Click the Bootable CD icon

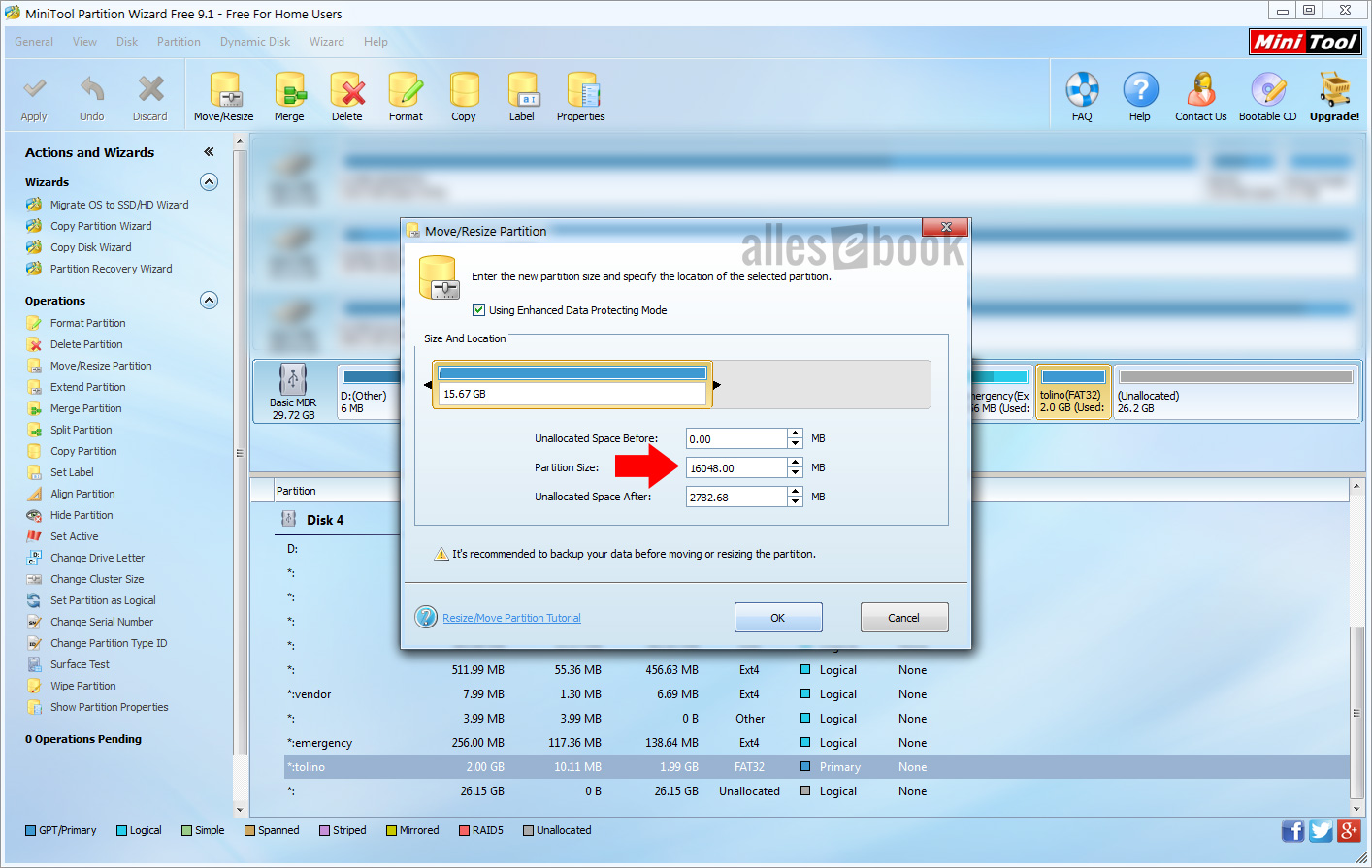click(x=1267, y=97)
